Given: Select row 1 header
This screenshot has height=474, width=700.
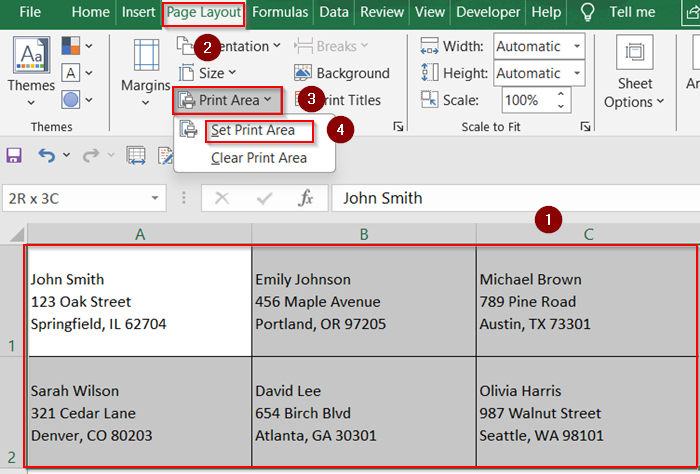Looking at the screenshot, I should tap(12, 300).
